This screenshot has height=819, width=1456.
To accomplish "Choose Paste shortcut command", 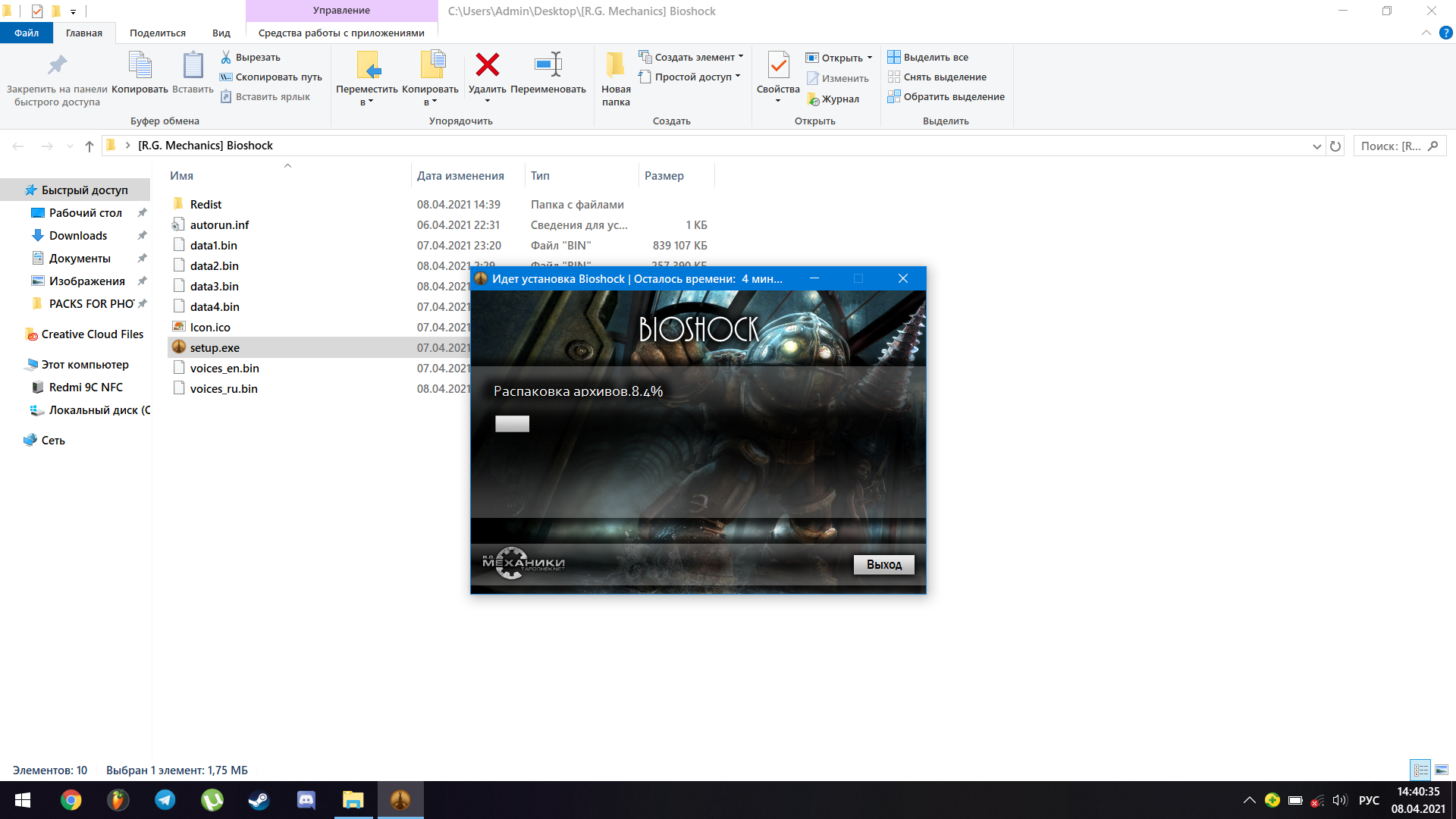I will pos(265,96).
